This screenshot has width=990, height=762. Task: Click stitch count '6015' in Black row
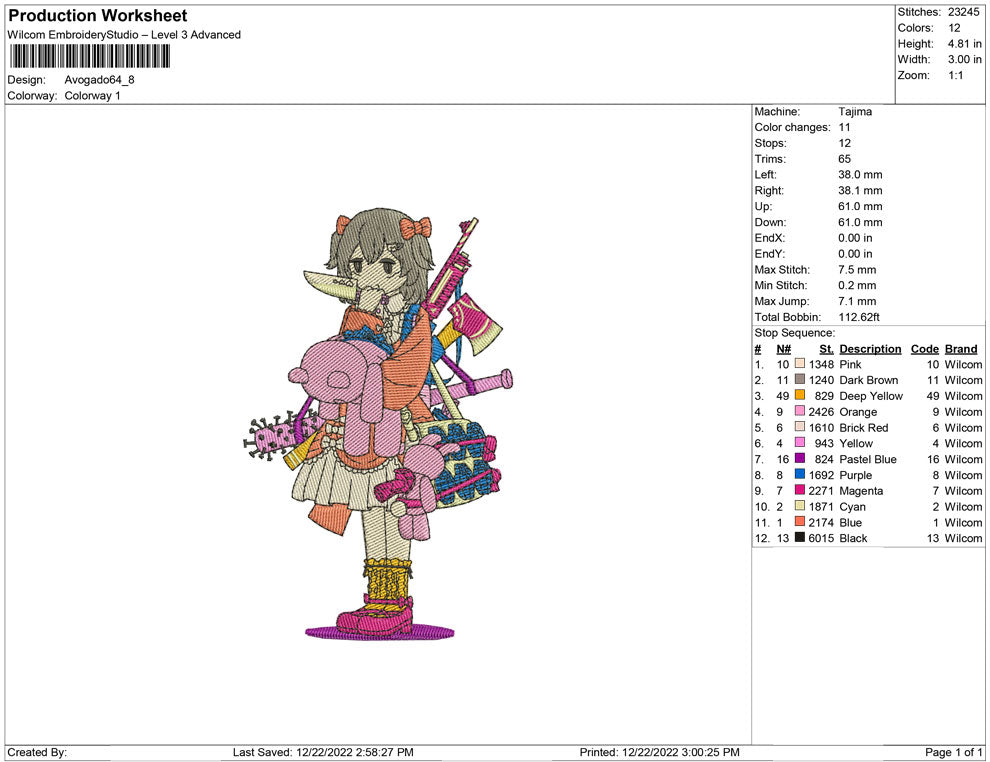tap(821, 538)
